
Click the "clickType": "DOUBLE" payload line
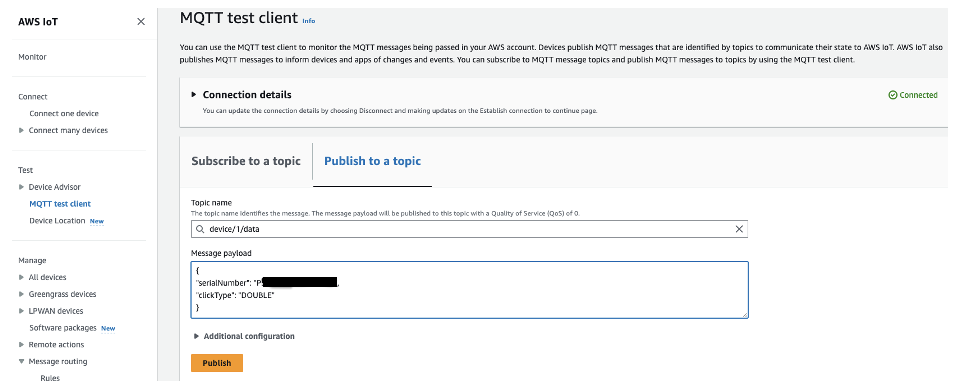click(235, 295)
